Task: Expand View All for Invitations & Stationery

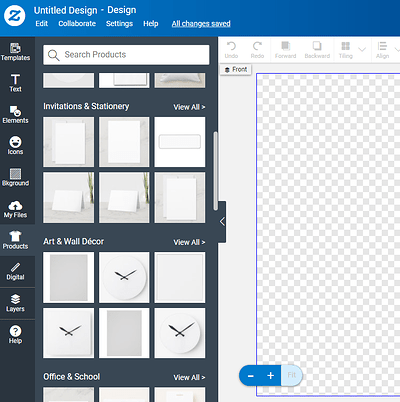Action: coord(189,107)
